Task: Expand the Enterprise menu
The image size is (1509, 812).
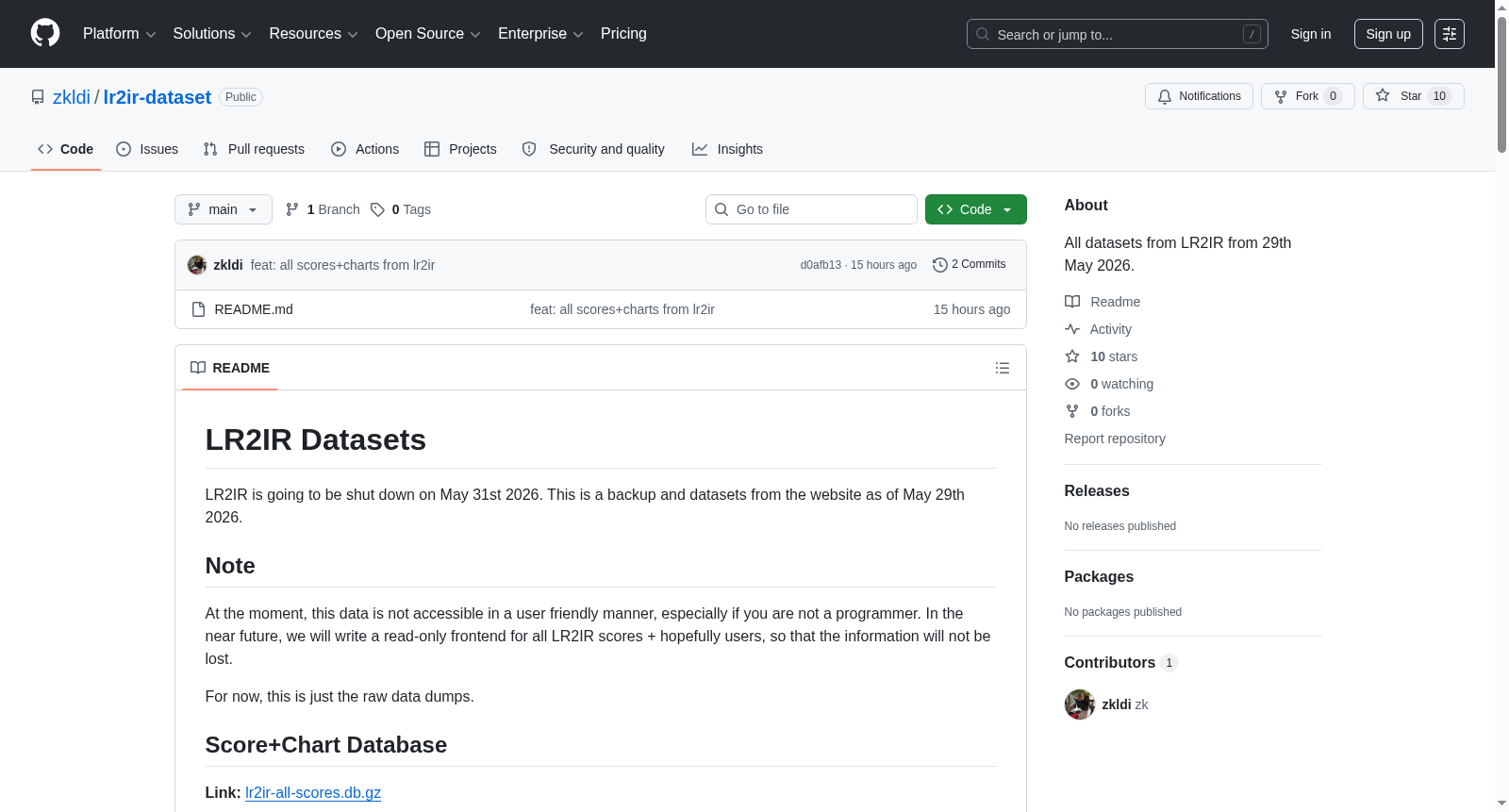Action: 540,34
